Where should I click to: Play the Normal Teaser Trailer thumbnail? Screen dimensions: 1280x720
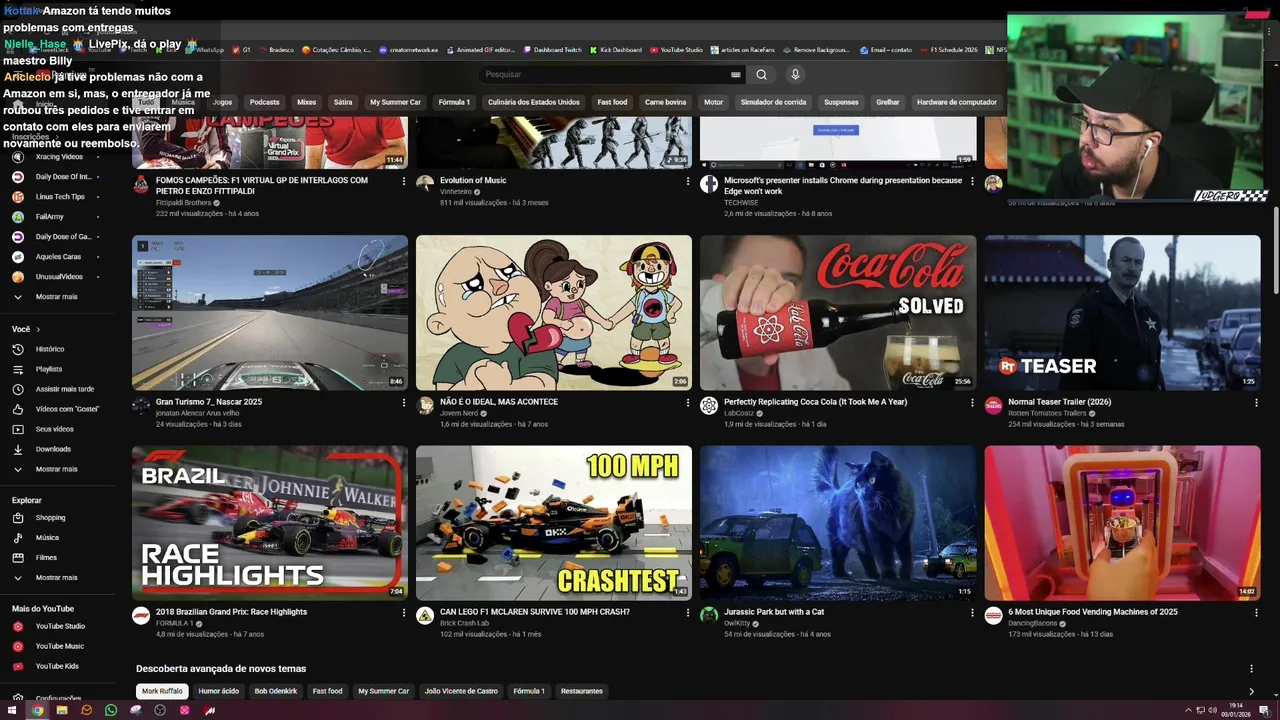point(1122,313)
